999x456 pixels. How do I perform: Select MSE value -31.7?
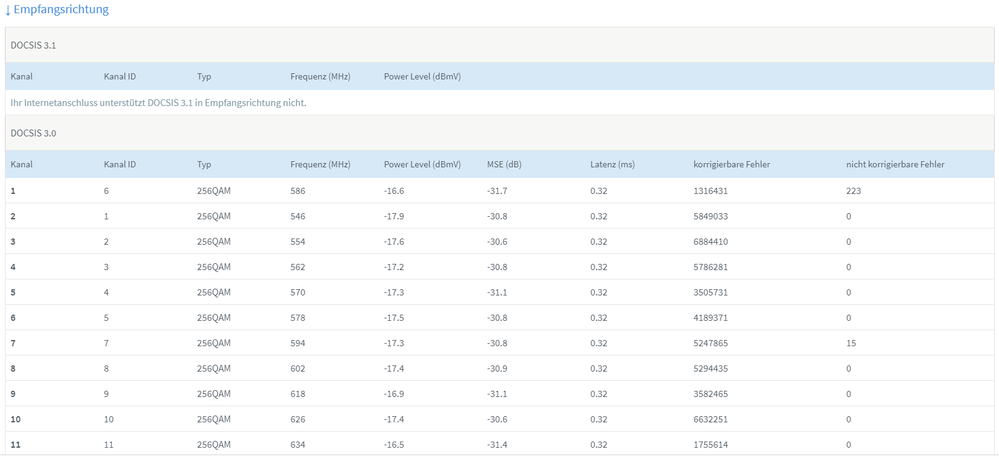pos(498,190)
